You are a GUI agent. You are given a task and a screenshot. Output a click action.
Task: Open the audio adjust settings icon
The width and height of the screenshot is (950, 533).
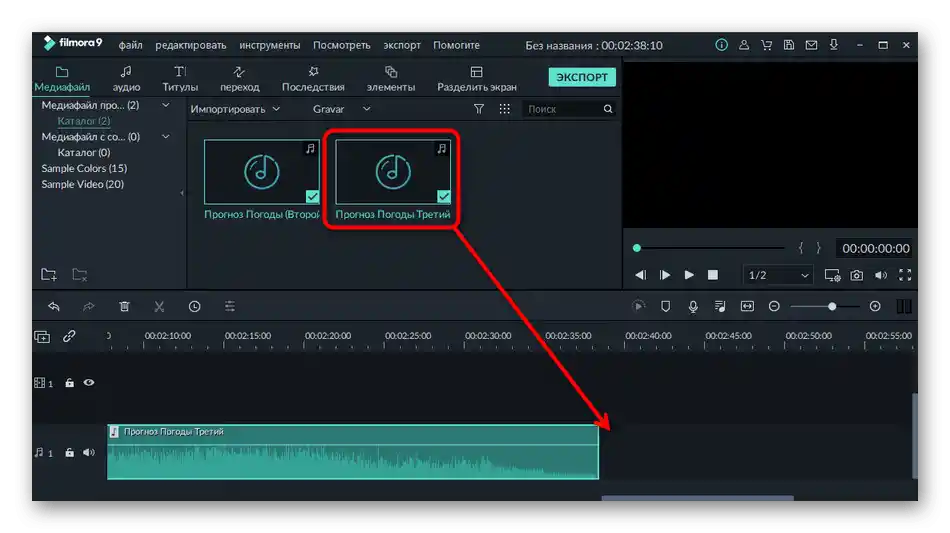[x=230, y=306]
